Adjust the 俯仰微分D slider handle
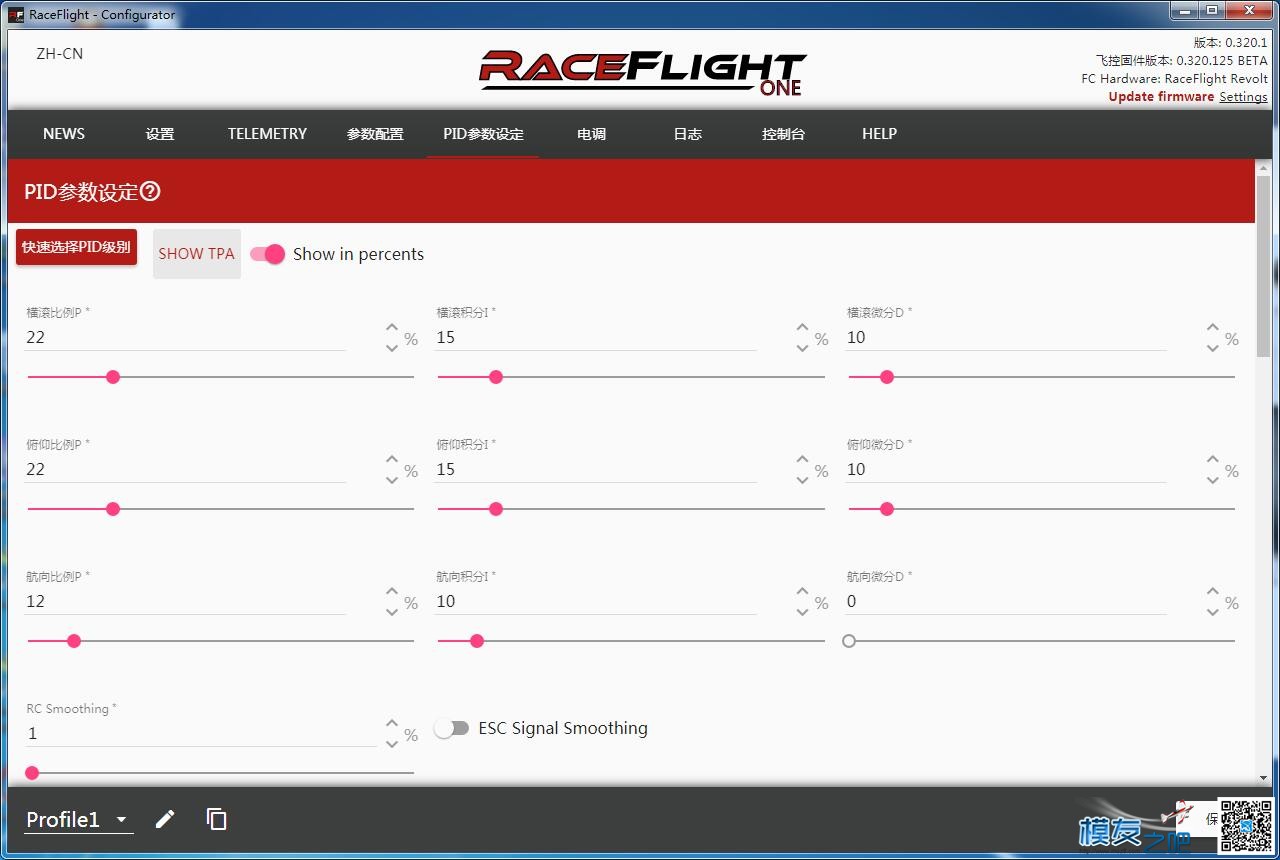The image size is (1280, 860). pos(887,509)
